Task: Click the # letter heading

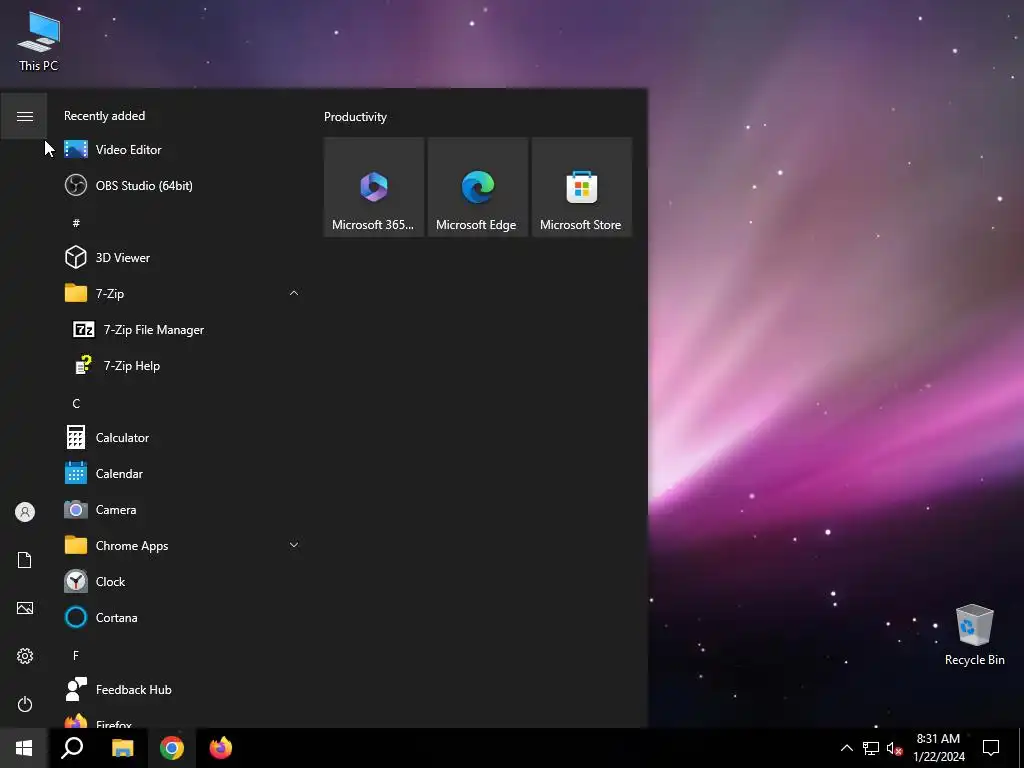Action: (x=76, y=223)
